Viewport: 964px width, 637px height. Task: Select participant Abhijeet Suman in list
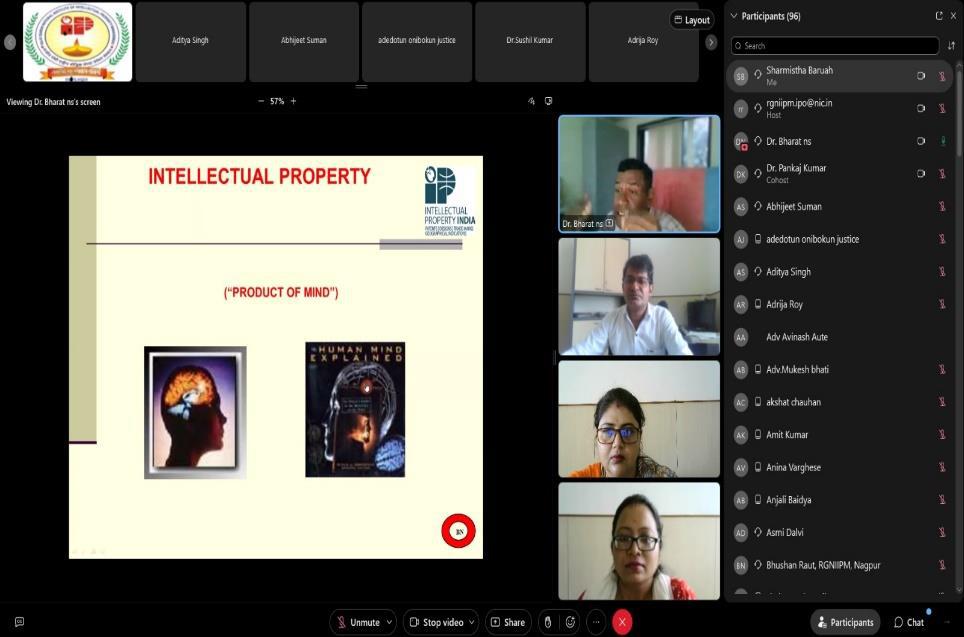[794, 207]
